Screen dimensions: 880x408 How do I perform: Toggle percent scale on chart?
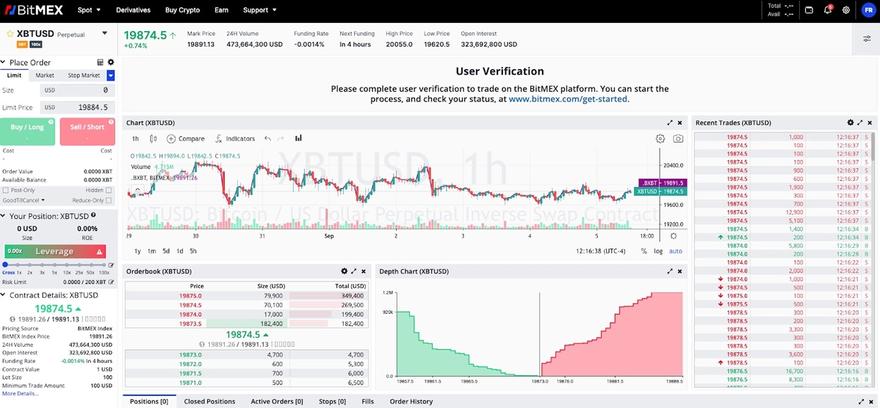click(644, 251)
